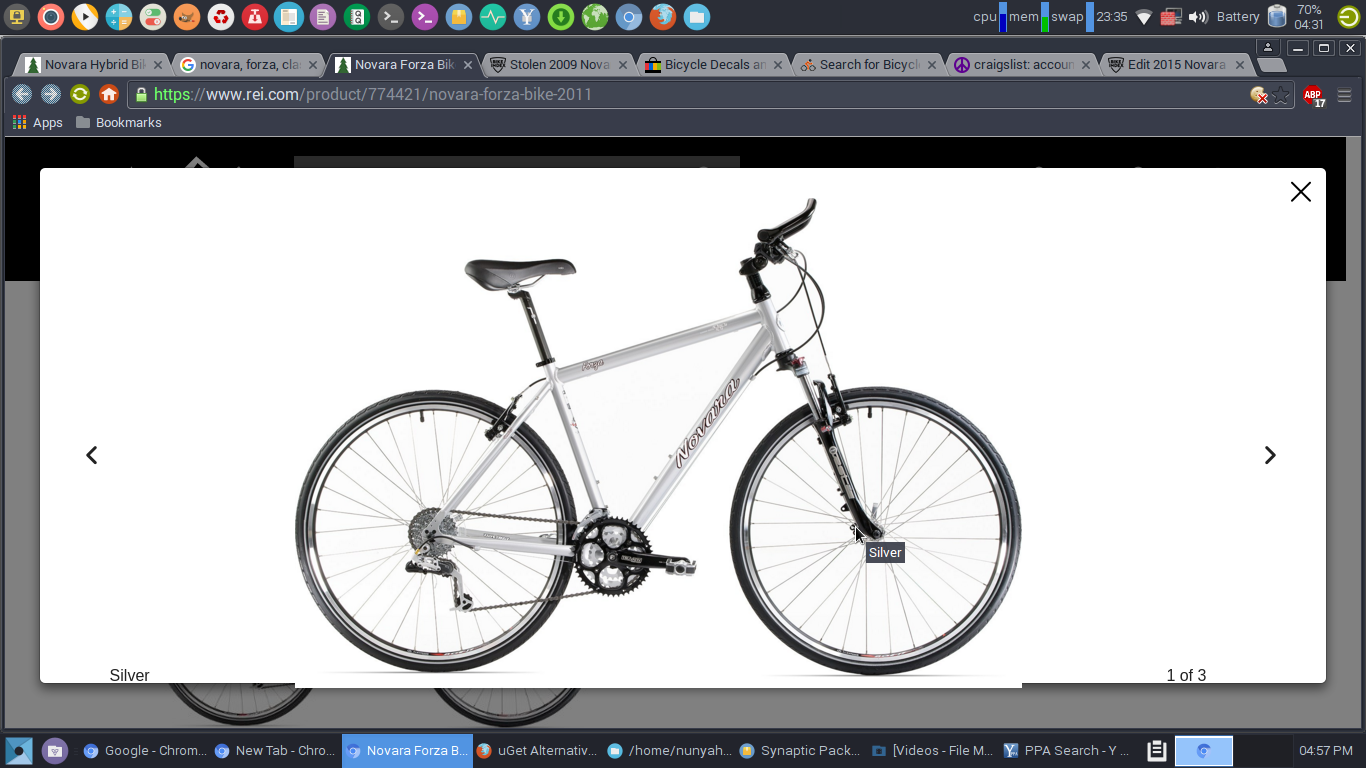
Task: Click the browser back arrow
Action: coord(22,95)
